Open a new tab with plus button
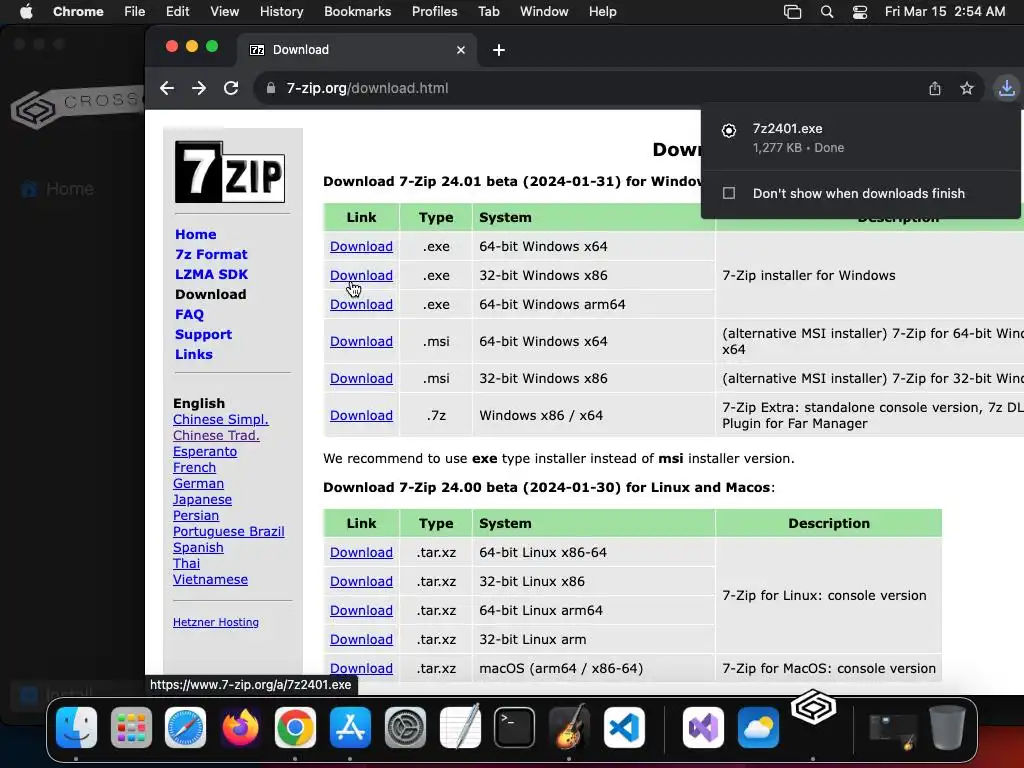This screenshot has height=768, width=1024. [x=499, y=50]
